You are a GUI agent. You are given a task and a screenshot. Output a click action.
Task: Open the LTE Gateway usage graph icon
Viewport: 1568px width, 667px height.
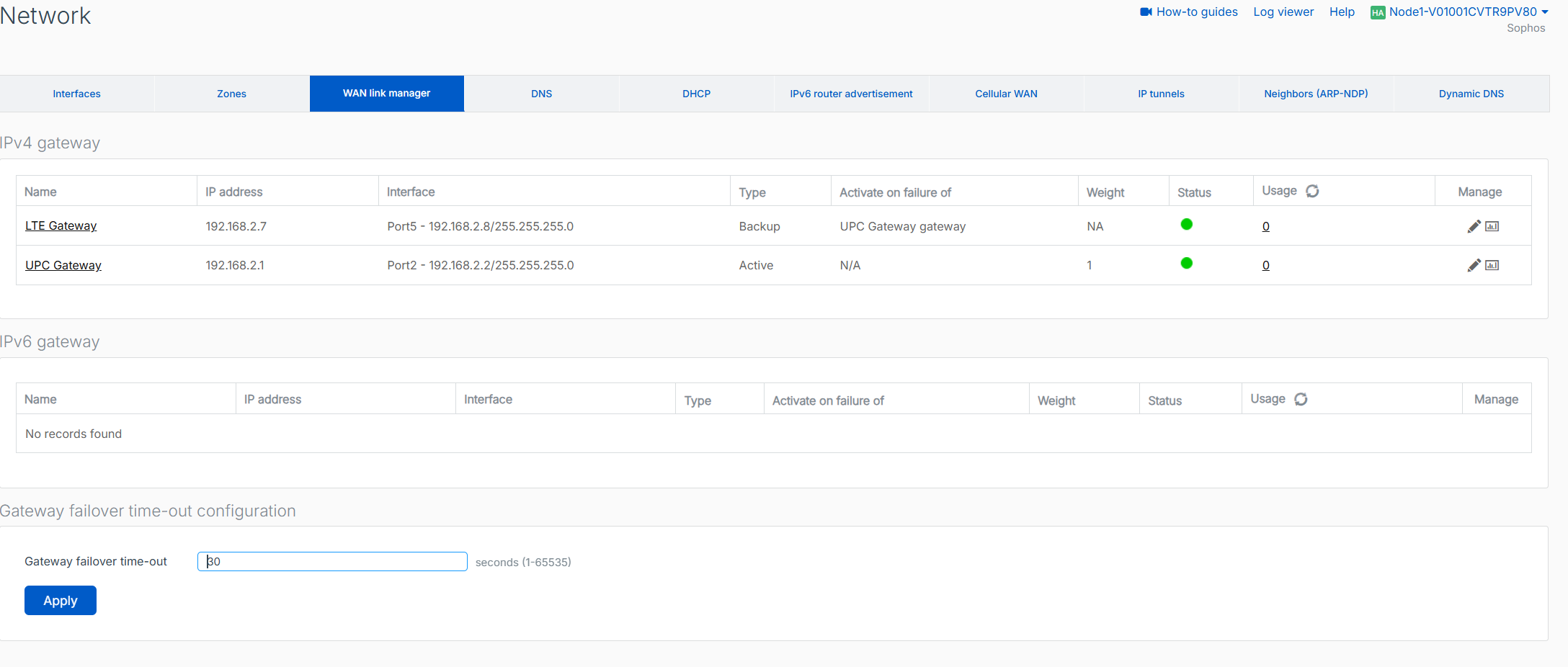(x=1492, y=226)
